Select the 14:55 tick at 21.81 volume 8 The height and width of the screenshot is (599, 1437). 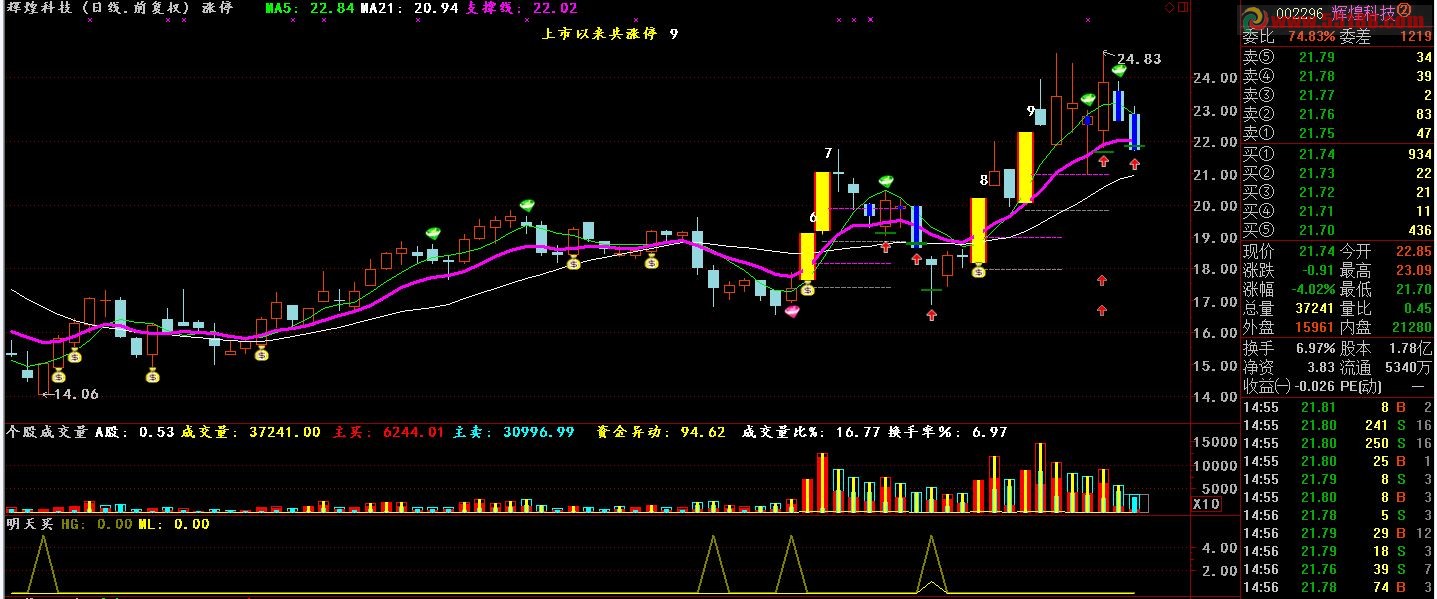pos(1338,407)
